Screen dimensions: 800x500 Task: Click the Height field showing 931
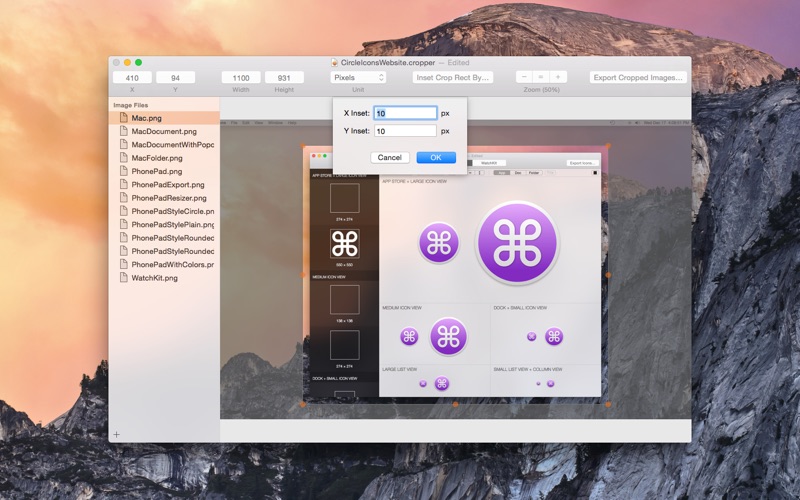[284, 77]
